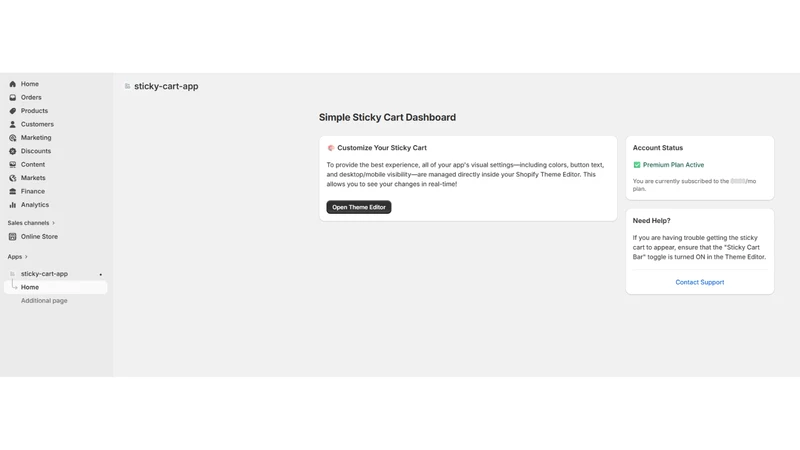800x450 pixels.
Task: Click the sticky cart troubleshooting text
Action: 699,247
